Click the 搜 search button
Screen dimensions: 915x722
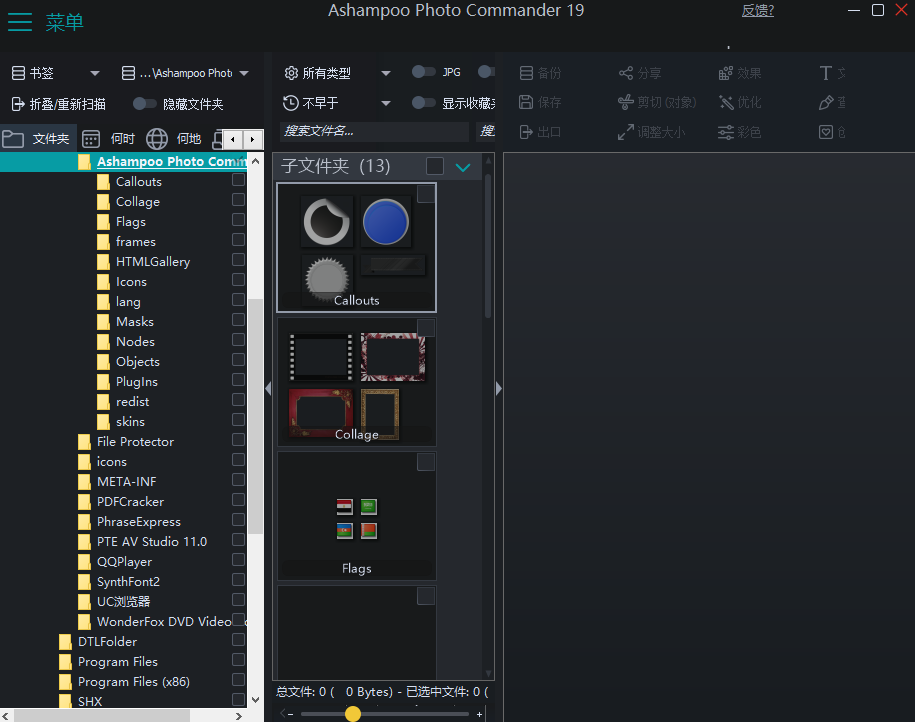pyautogui.click(x=487, y=131)
